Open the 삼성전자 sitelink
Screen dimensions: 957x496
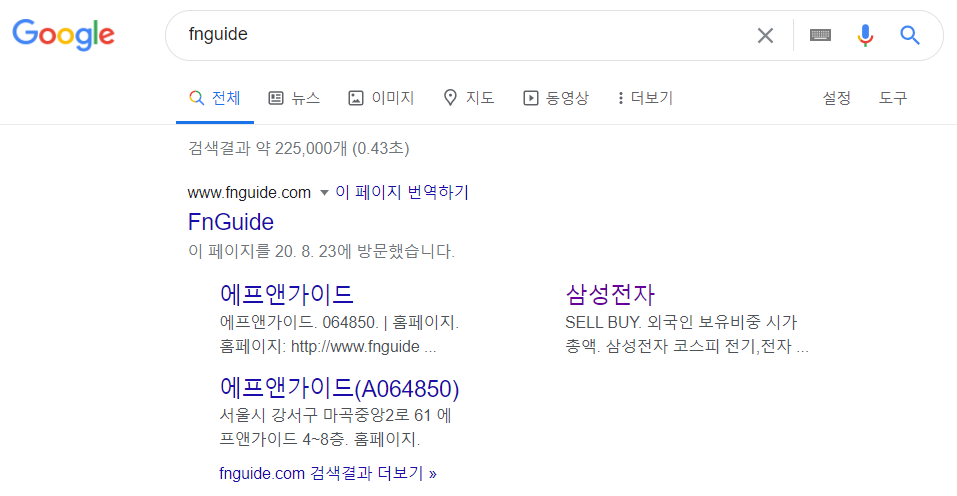(x=610, y=295)
